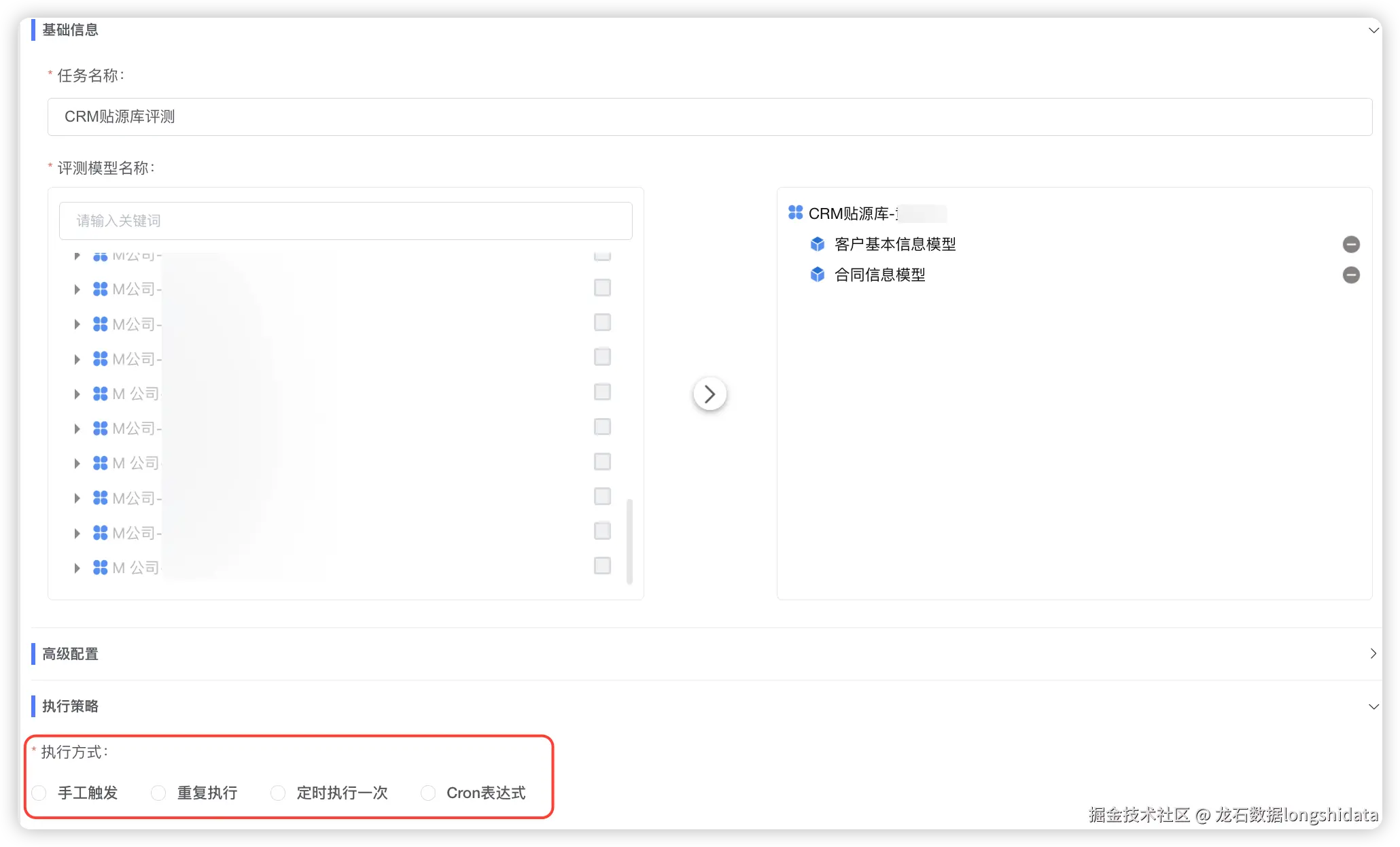
Task: Remove 合同信息模型 with its minus icon
Action: click(x=1351, y=275)
